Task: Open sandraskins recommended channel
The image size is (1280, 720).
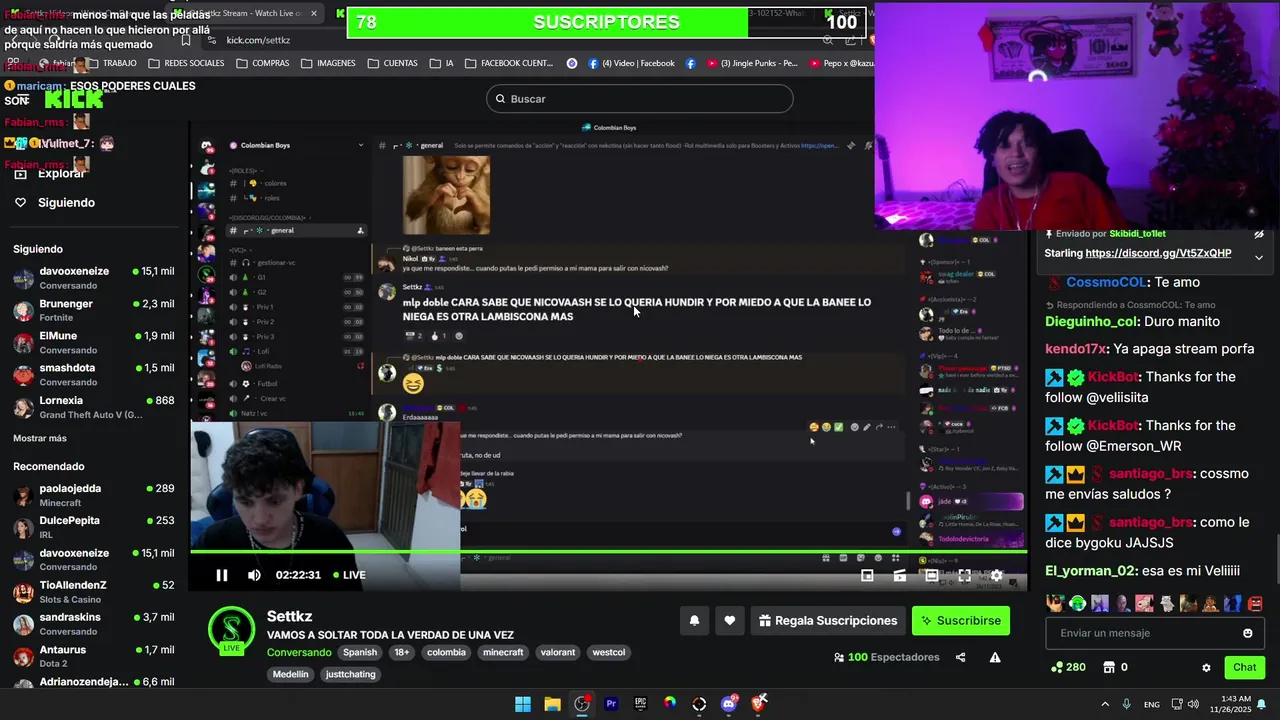Action: click(x=94, y=623)
